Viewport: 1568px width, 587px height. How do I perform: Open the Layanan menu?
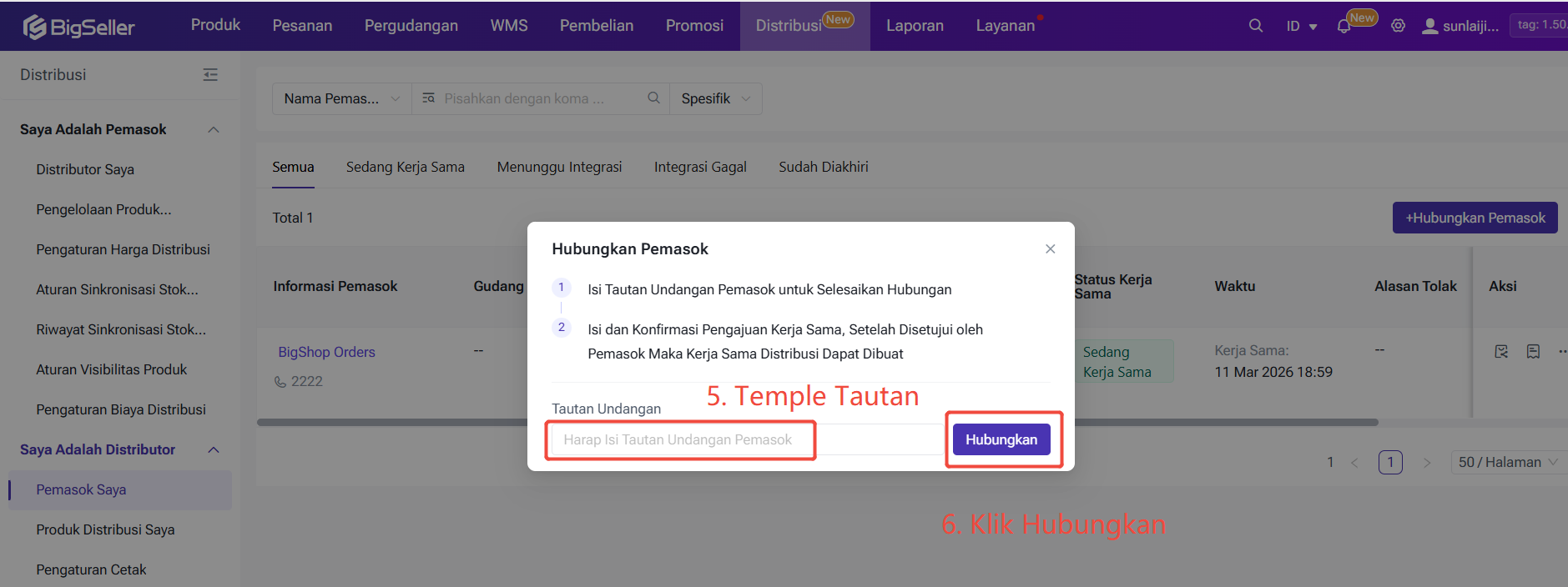click(1006, 25)
